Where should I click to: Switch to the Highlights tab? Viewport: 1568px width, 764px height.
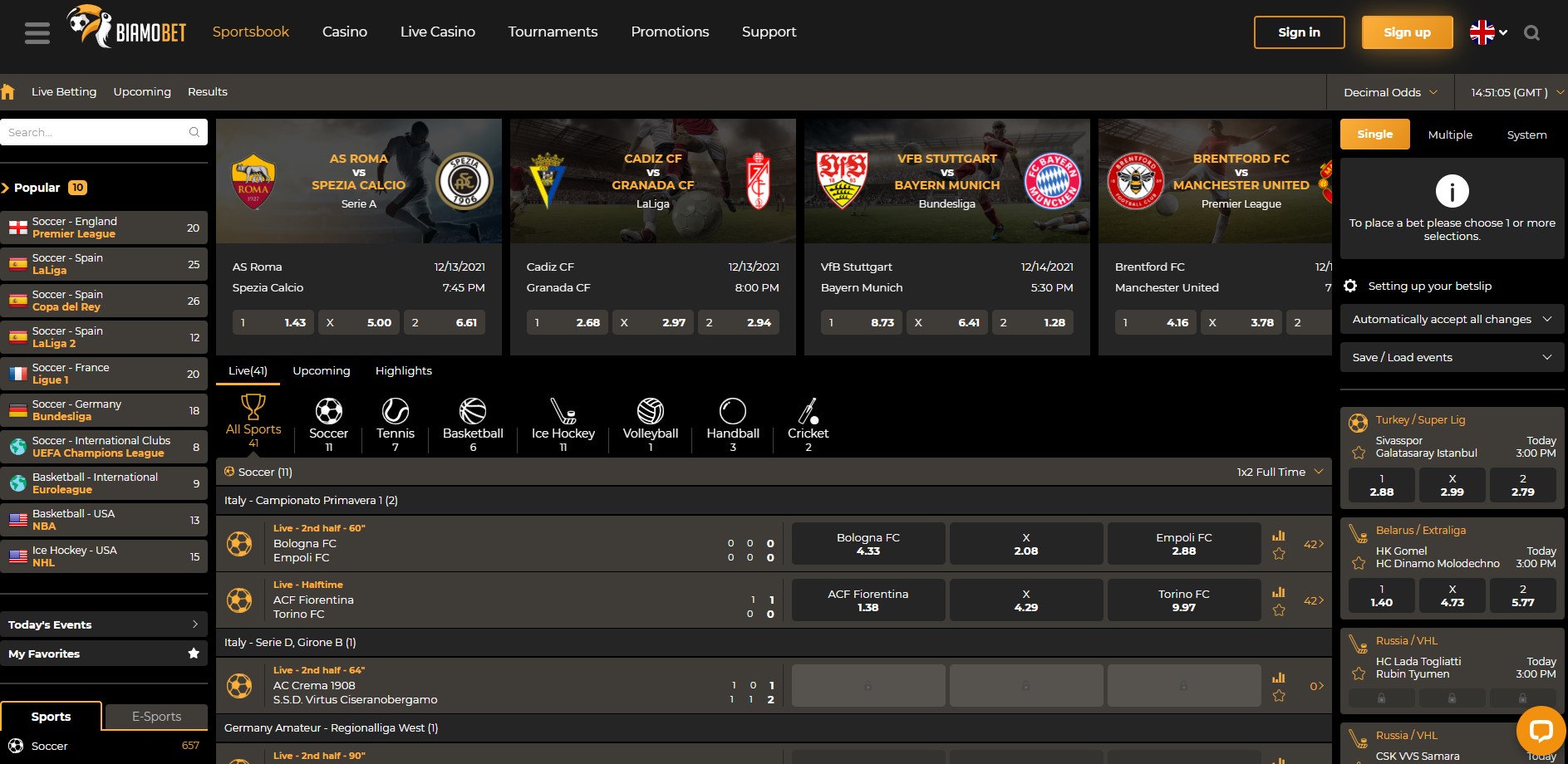pyautogui.click(x=403, y=370)
